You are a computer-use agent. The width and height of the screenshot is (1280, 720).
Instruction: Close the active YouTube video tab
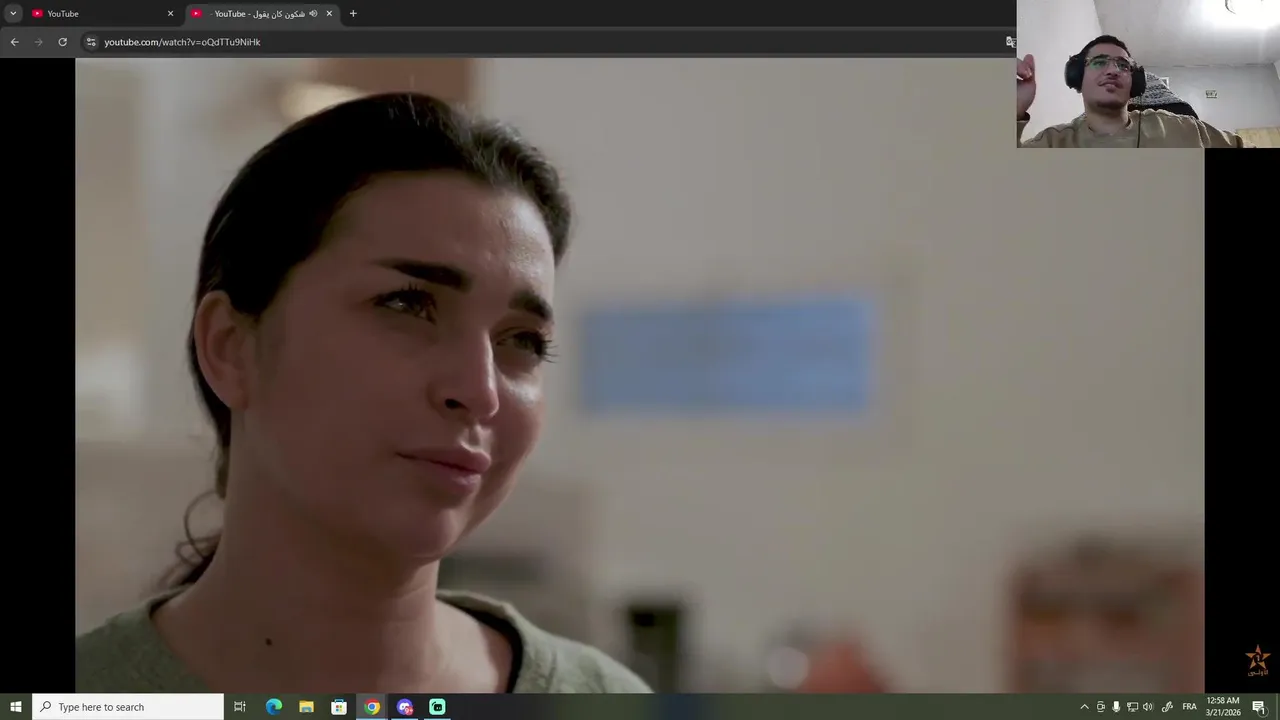pos(329,14)
